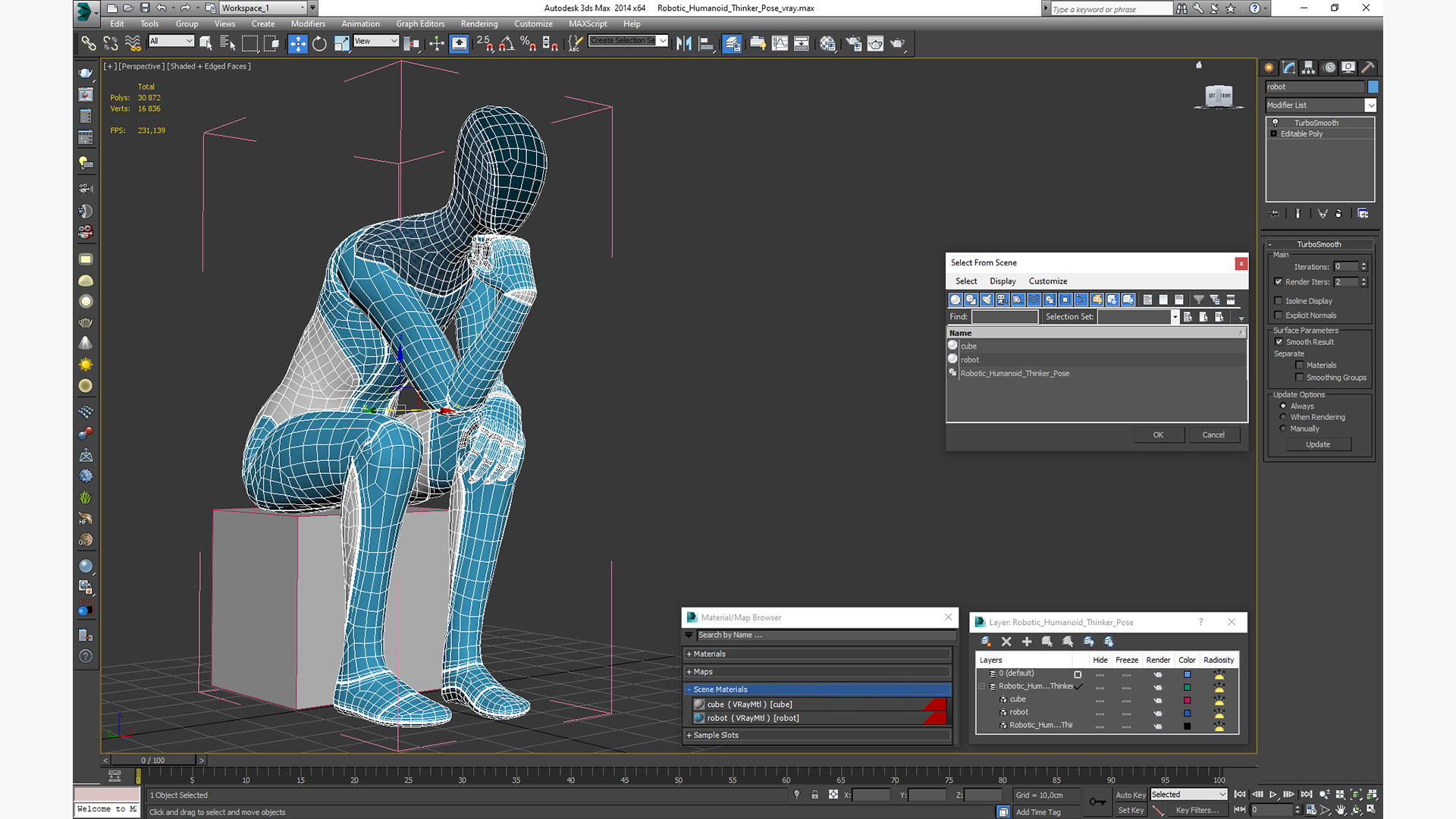Open the Curve Editor from toolbar
Viewport: 1456px width, 819px height.
780,43
